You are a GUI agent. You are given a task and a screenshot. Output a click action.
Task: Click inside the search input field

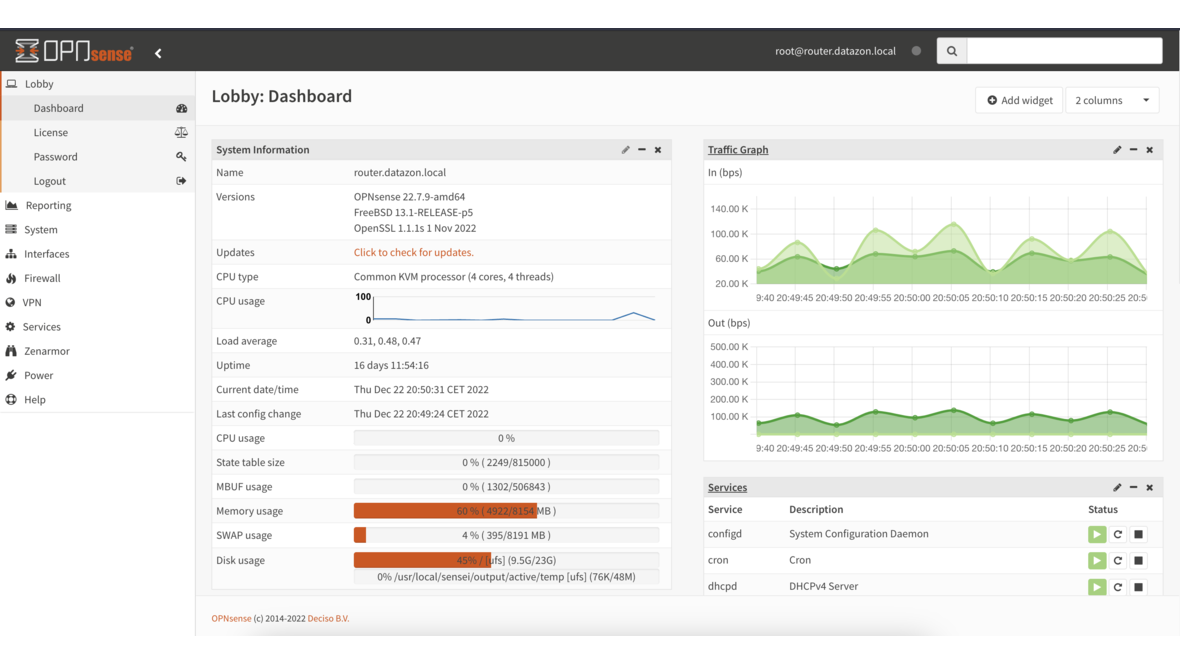(1065, 50)
